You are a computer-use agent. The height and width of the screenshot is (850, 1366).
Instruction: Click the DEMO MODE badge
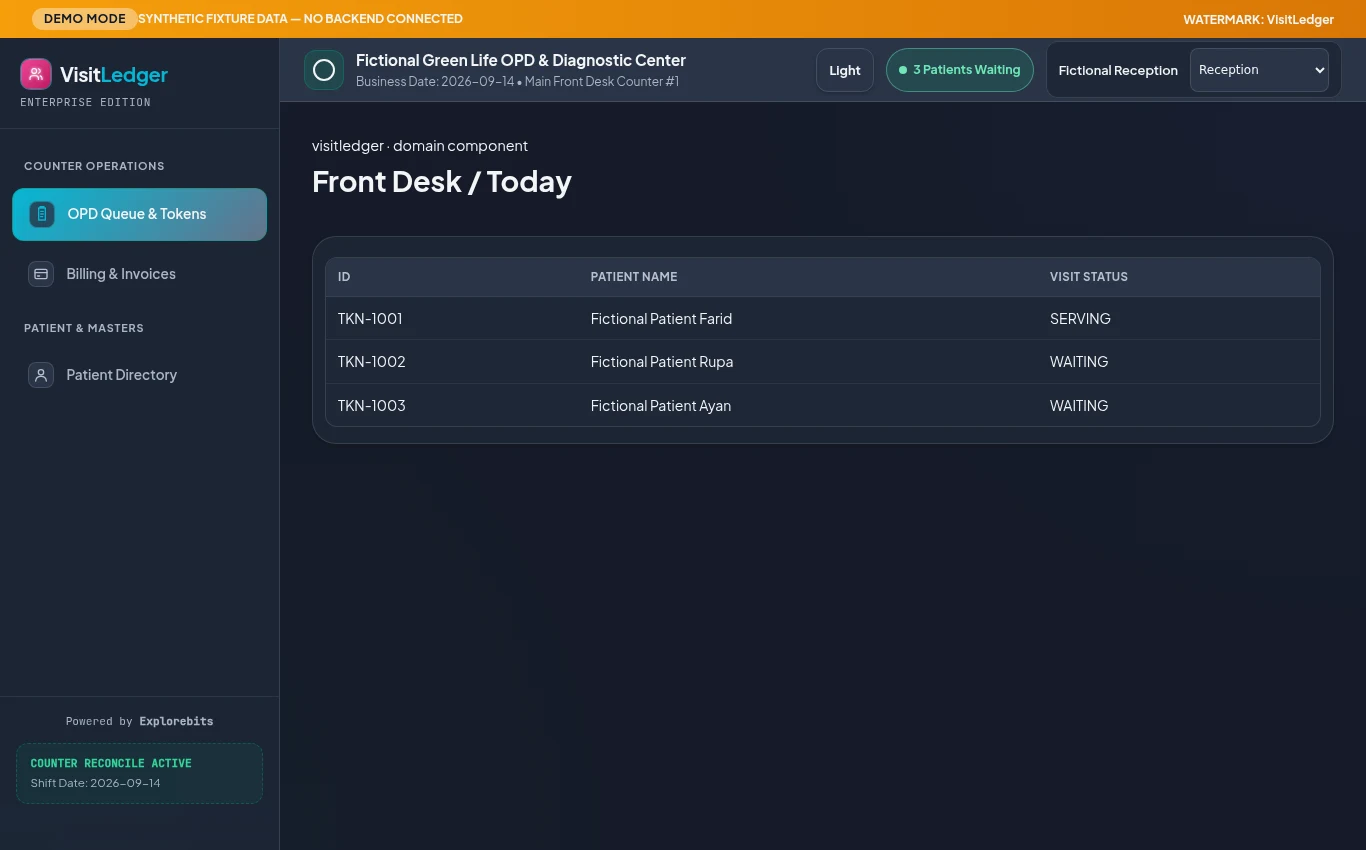coord(85,19)
